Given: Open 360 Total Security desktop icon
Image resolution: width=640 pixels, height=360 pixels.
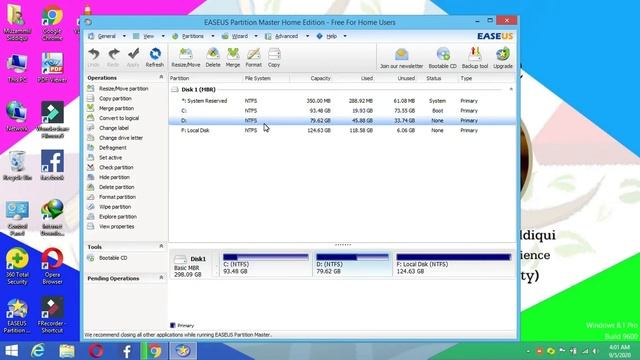Looking at the screenshot, I should pos(17,266).
